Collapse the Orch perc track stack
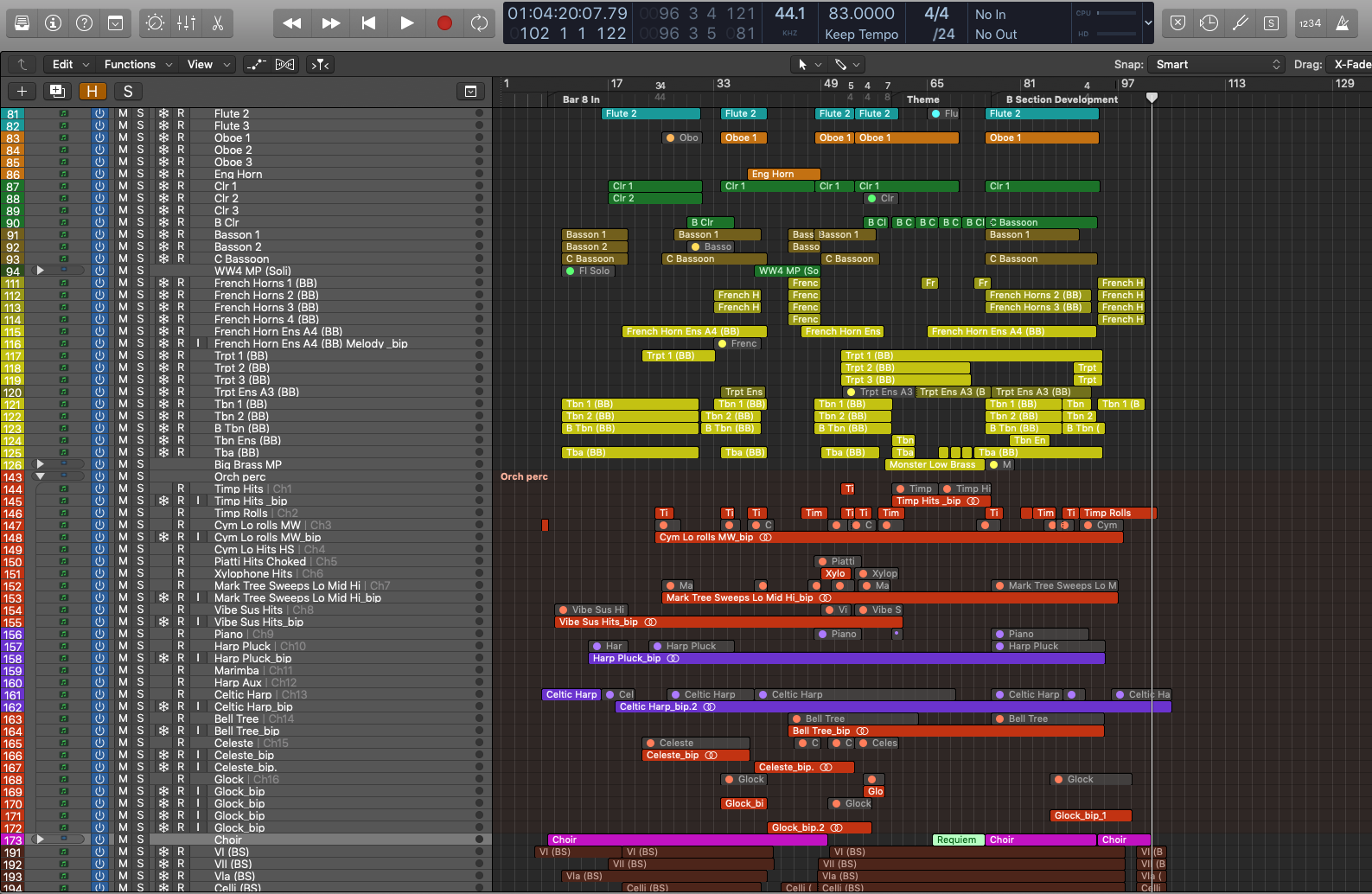 40,476
